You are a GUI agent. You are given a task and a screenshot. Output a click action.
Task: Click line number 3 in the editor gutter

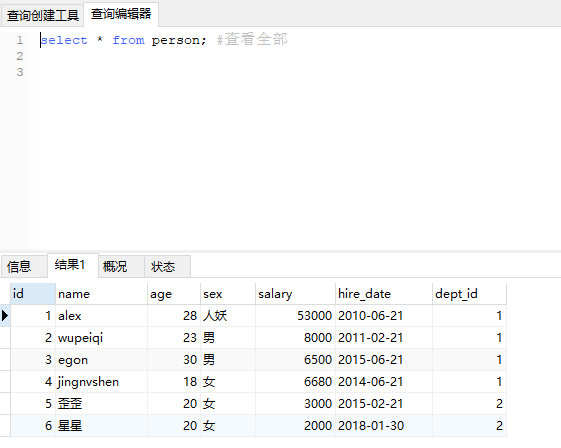(20, 72)
